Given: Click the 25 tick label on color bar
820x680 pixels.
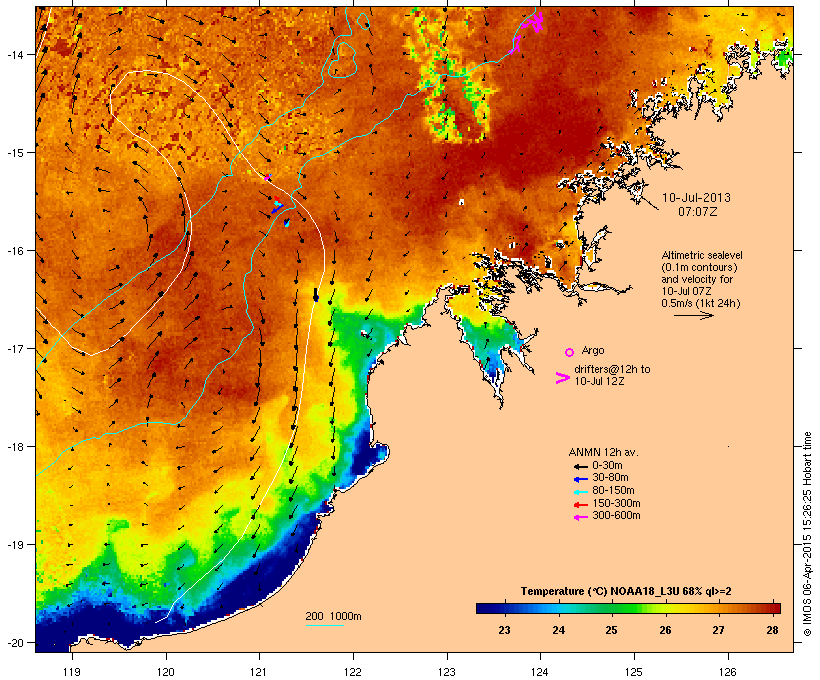Looking at the screenshot, I should pos(611,630).
